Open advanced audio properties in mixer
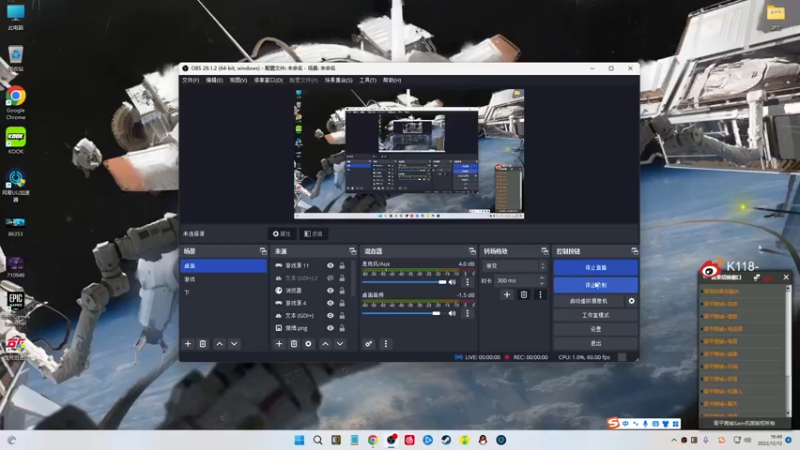The width and height of the screenshot is (800, 450). click(x=368, y=344)
